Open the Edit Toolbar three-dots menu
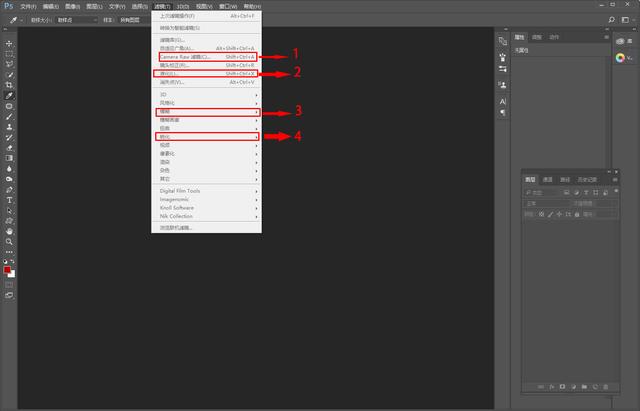 point(9,252)
